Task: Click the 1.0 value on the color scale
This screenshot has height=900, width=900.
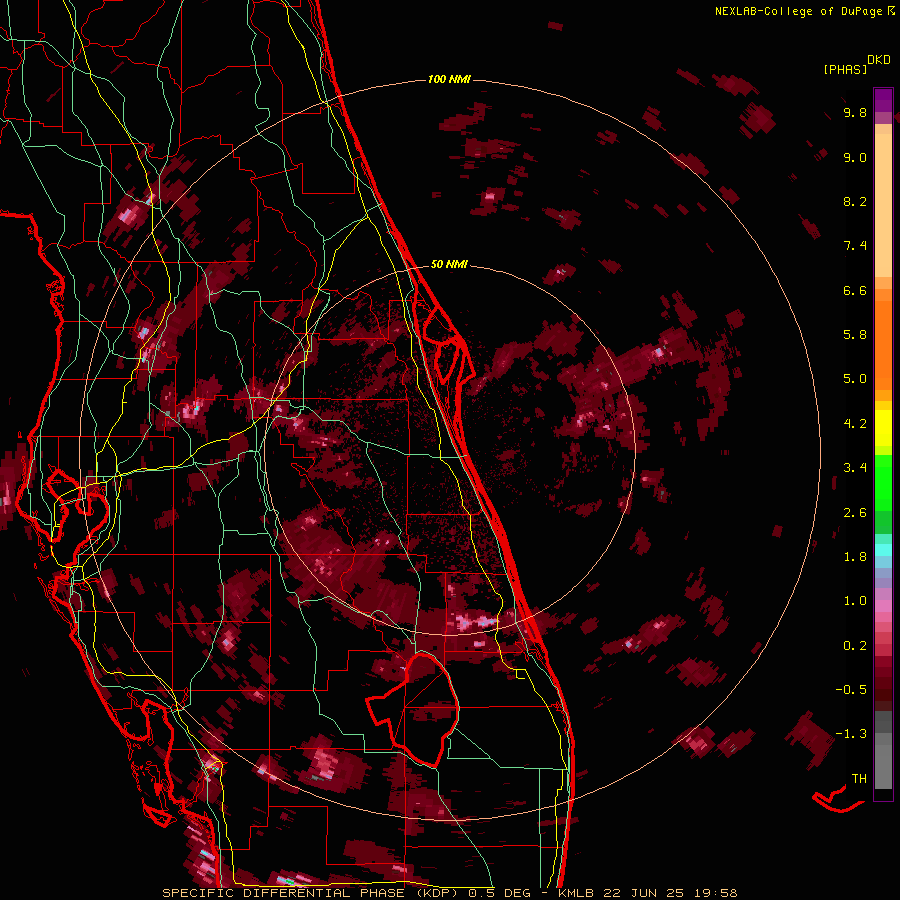Action: pyautogui.click(x=855, y=601)
